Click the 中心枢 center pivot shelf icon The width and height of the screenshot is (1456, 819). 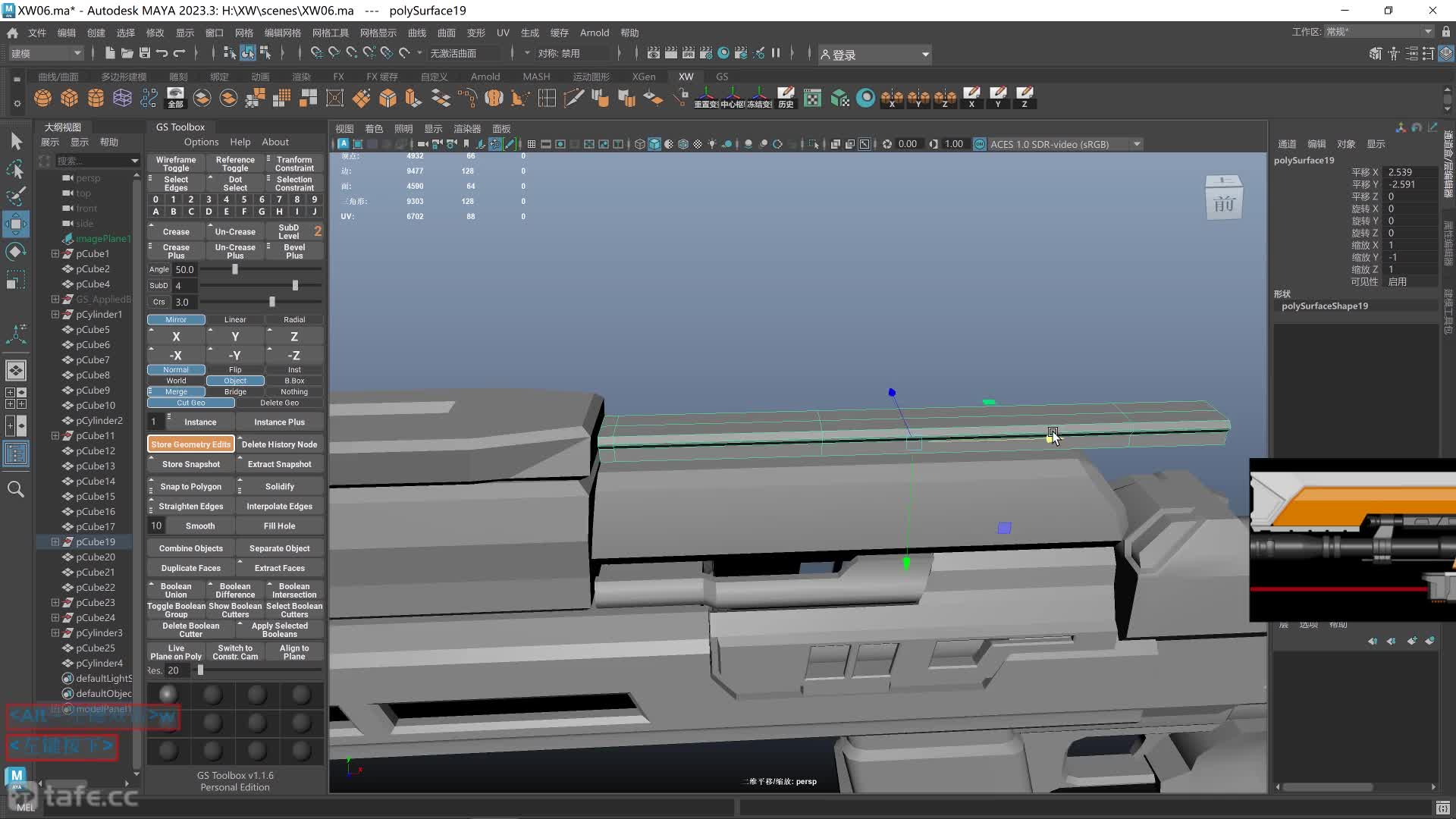[733, 98]
